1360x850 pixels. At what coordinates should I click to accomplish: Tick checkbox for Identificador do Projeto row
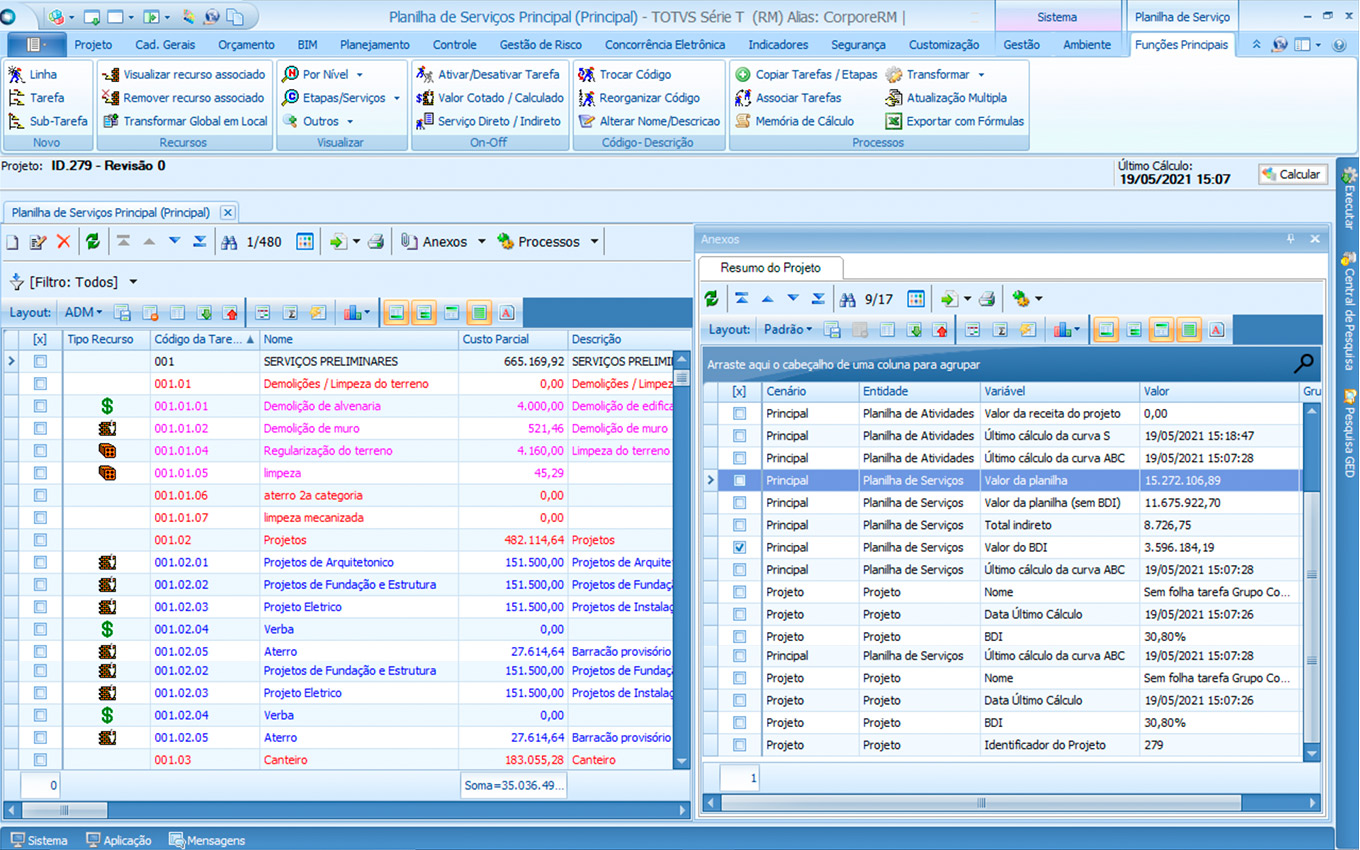tap(739, 745)
